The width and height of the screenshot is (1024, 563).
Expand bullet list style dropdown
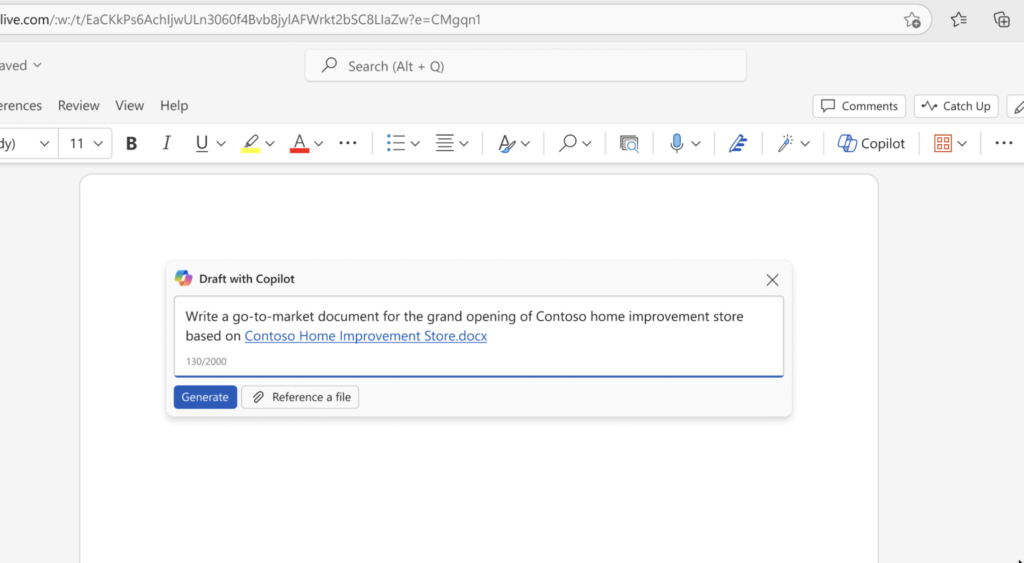(x=415, y=144)
